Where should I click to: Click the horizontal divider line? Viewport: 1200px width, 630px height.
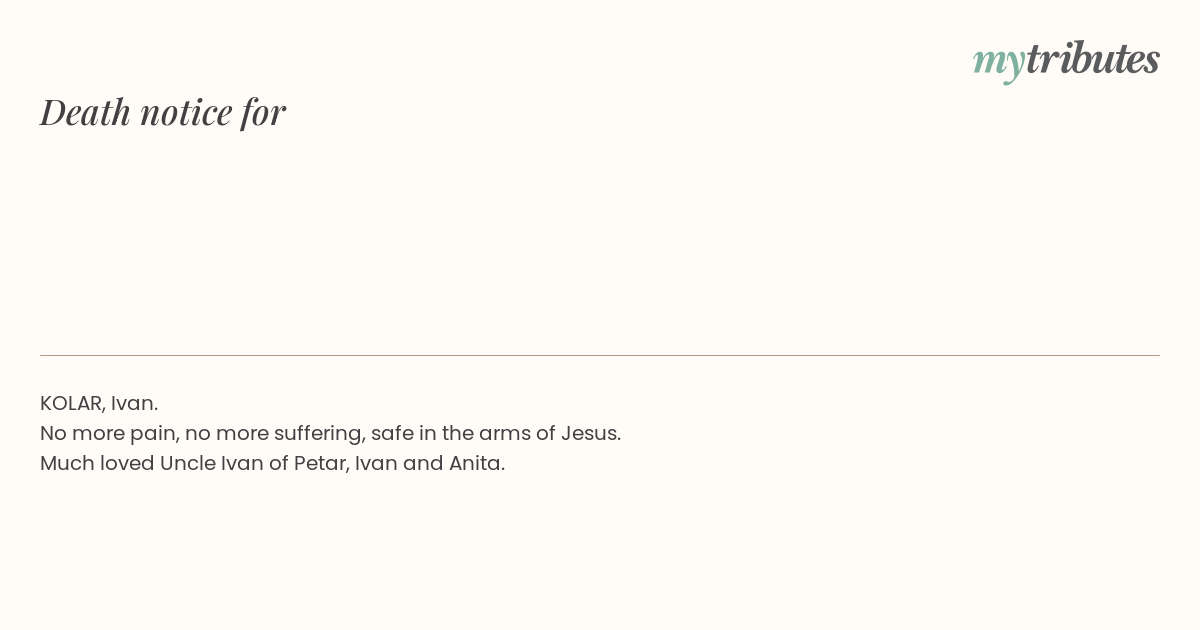[600, 355]
